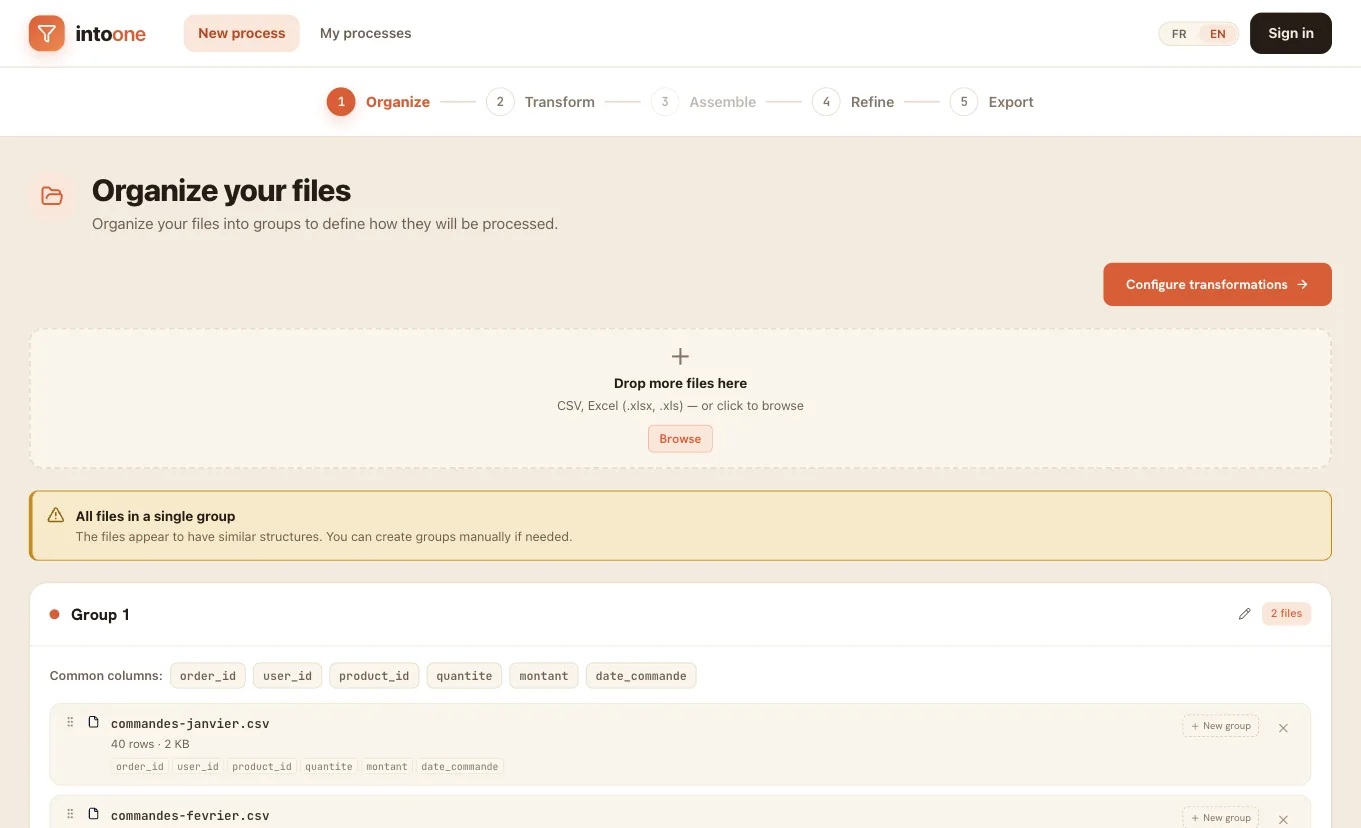Click user_id tag under commandes-janvier.csv
This screenshot has height=828, width=1361.
(197, 767)
